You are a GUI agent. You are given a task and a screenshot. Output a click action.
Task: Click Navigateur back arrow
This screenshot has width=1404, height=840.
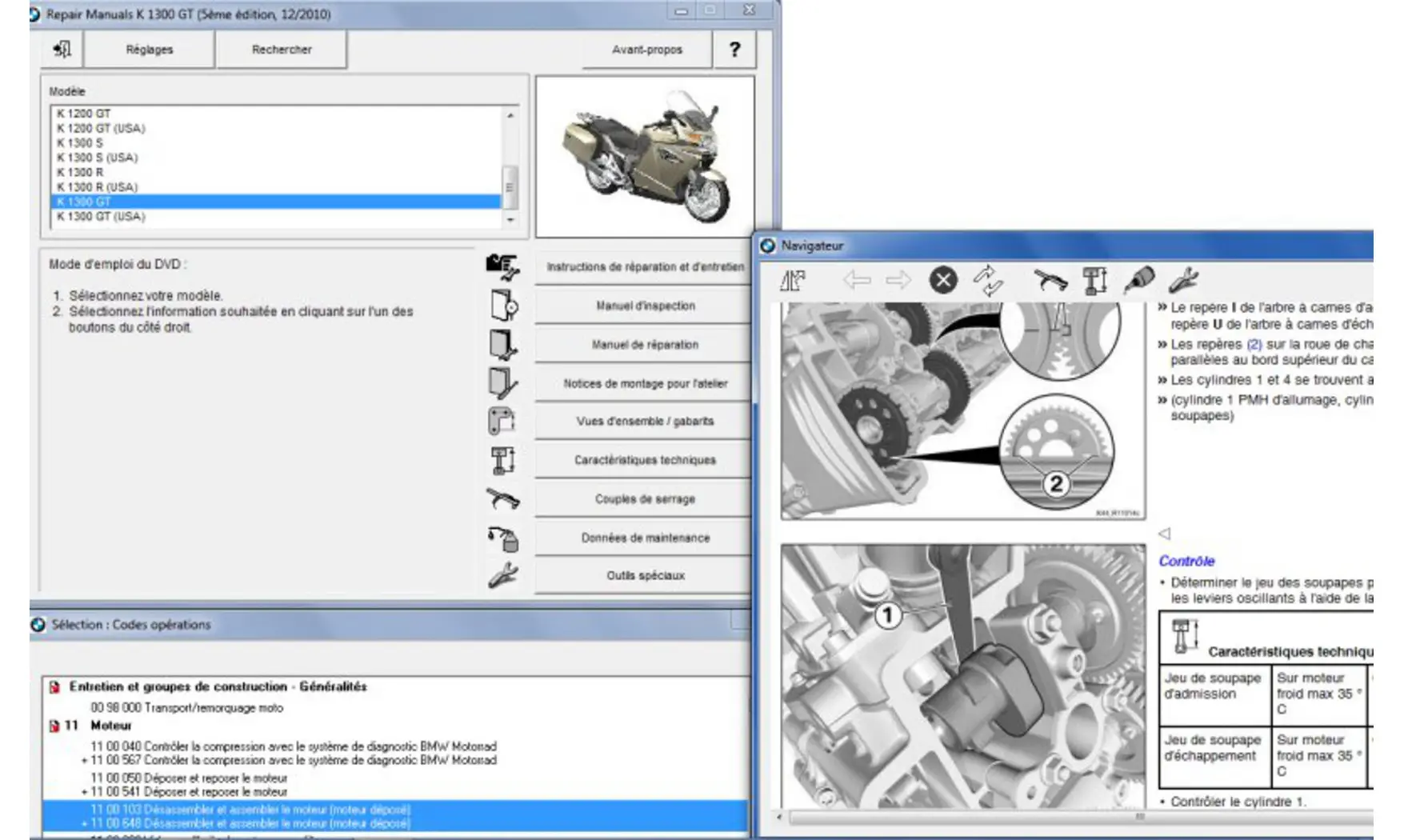click(857, 280)
